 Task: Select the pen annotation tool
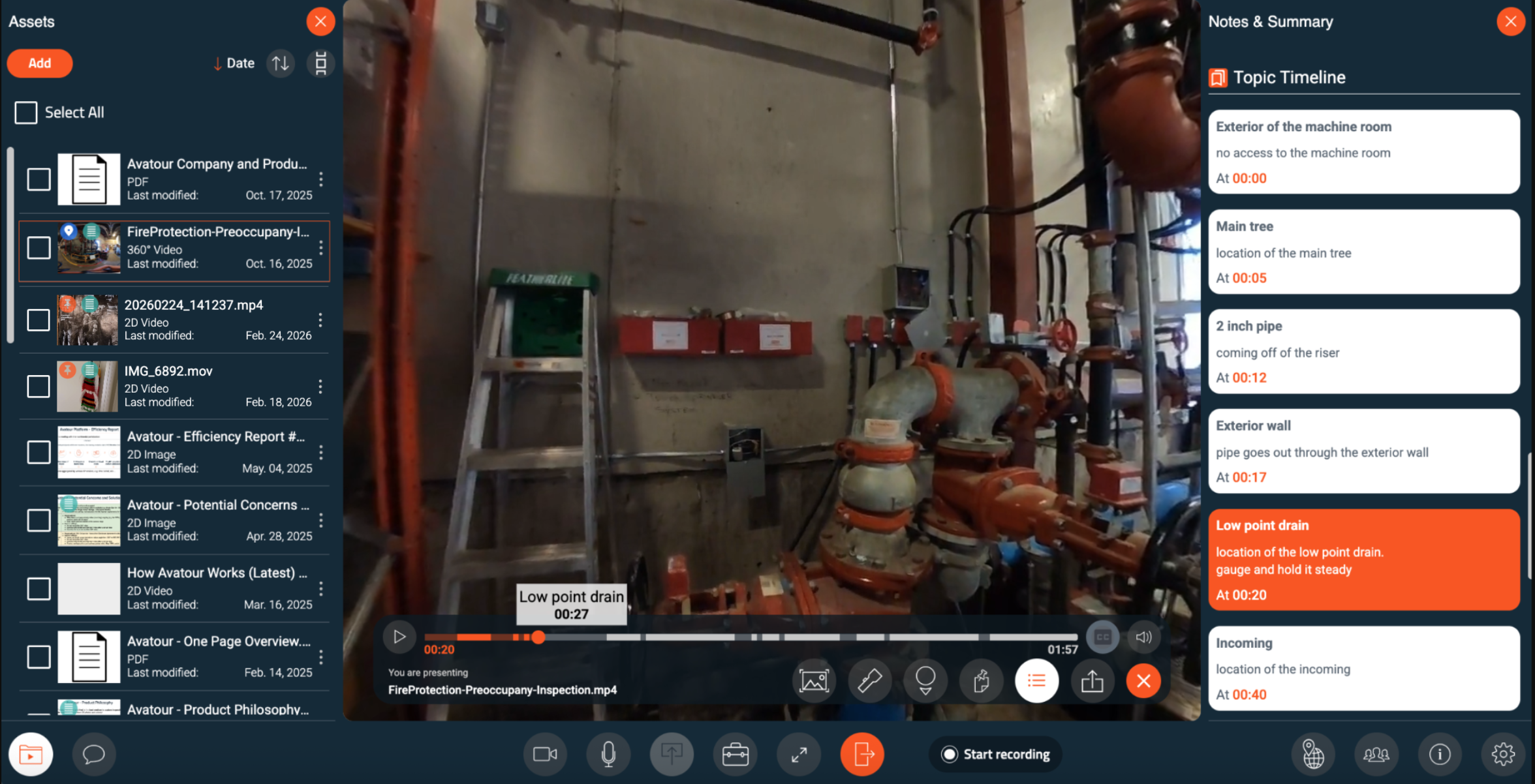[x=869, y=681]
